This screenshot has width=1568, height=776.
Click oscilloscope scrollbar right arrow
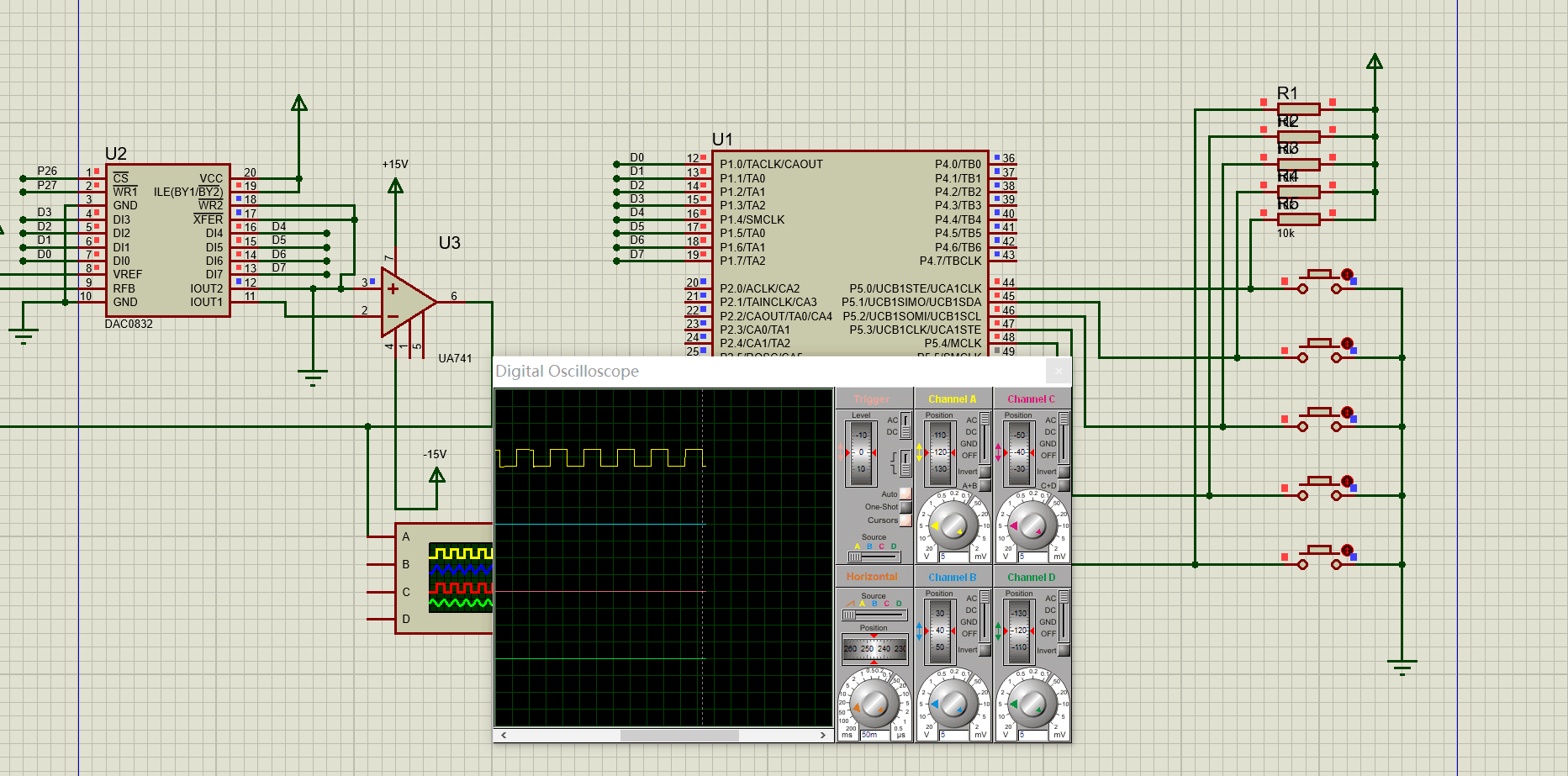tap(823, 735)
